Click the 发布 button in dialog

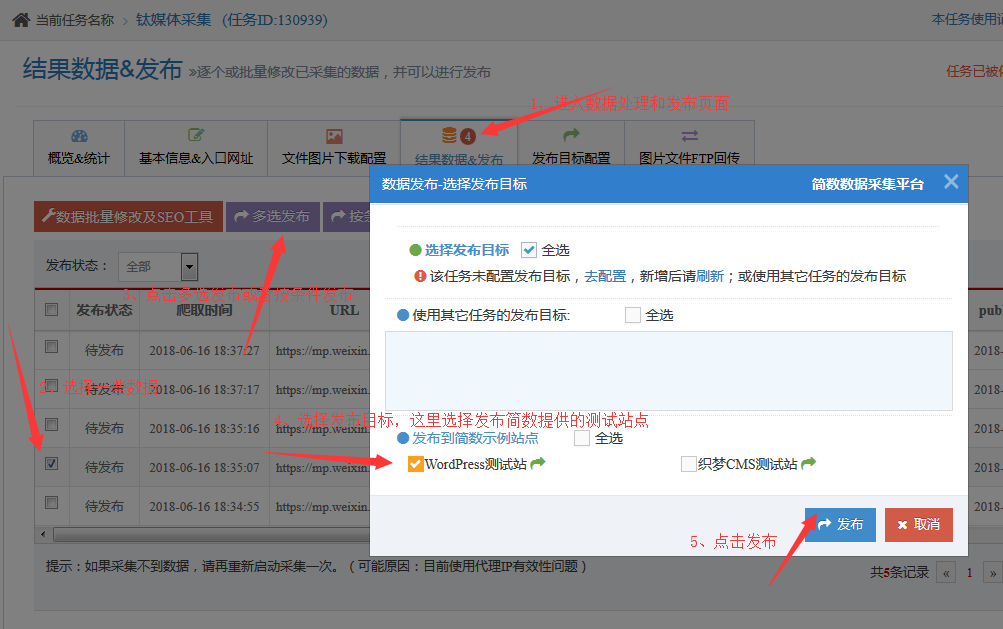pyautogui.click(x=840, y=525)
